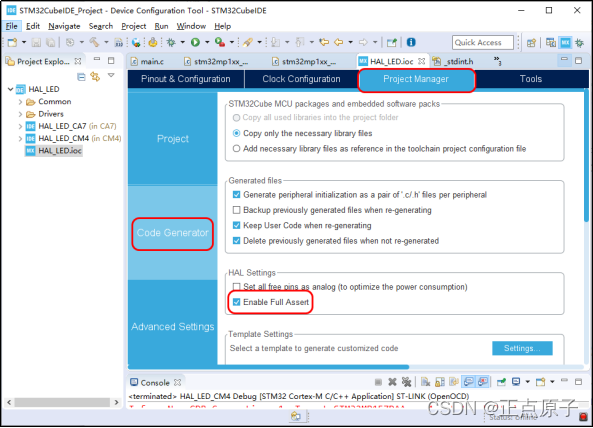Expand the Common folder
Viewport: 593px width, 428px height.
(20, 102)
